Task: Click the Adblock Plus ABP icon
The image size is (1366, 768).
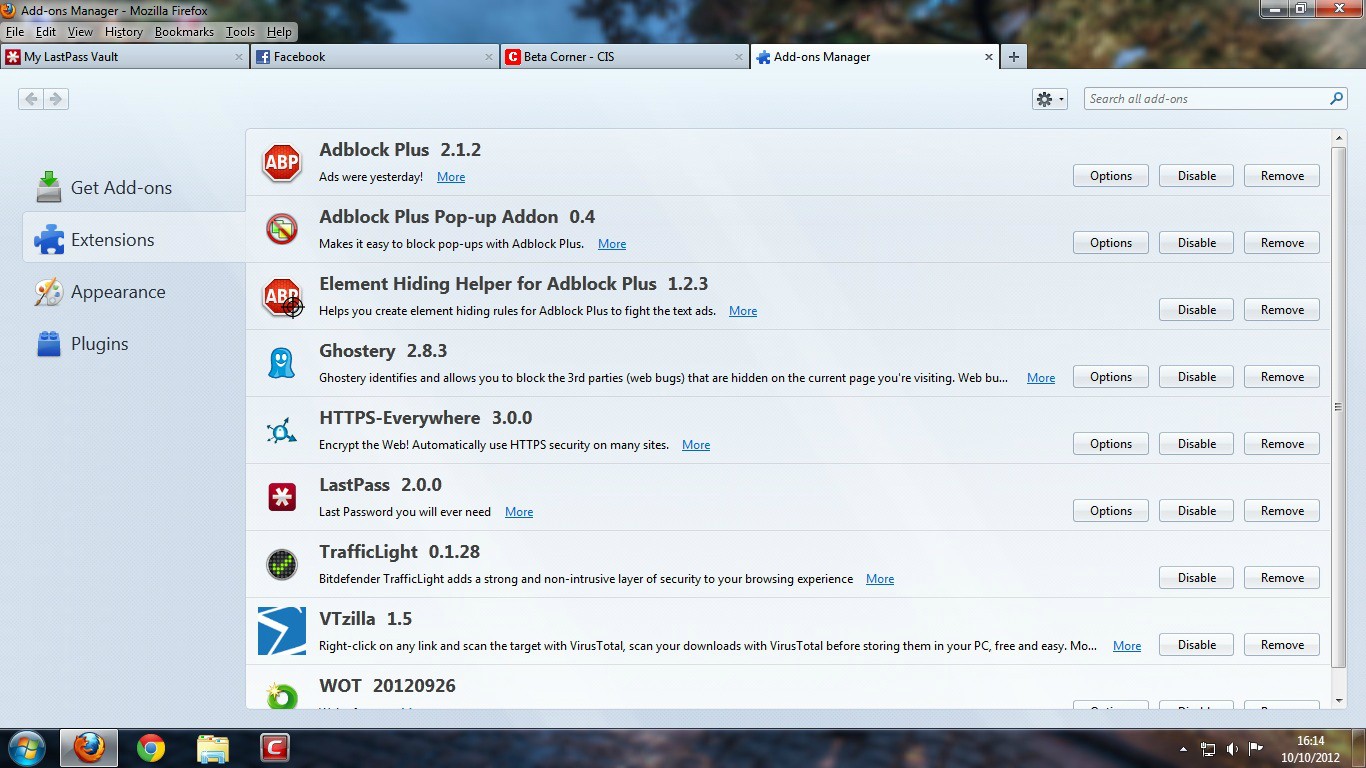Action: [x=282, y=162]
